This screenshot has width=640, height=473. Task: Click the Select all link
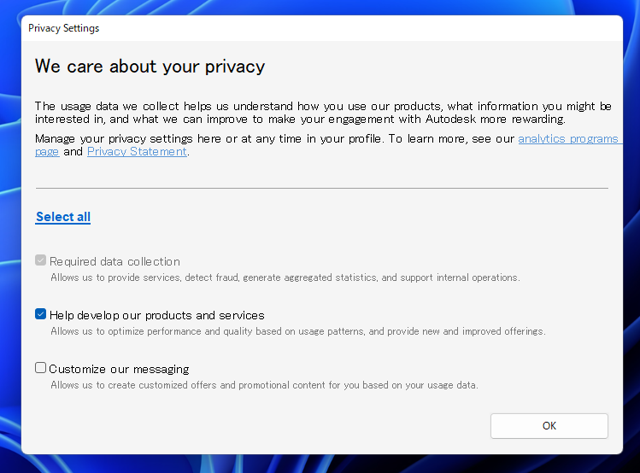[63, 217]
